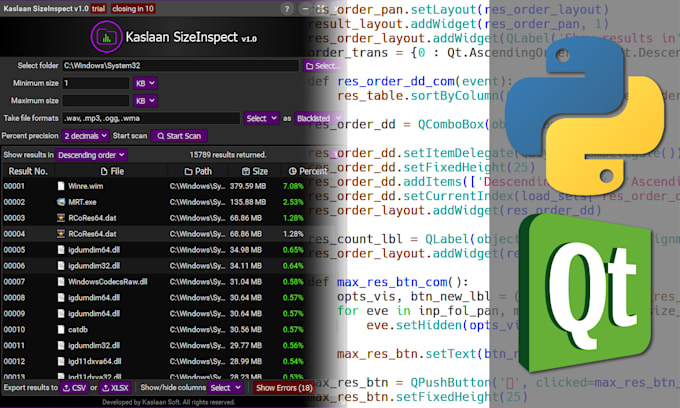Click the 15789 results returned label

pos(228,155)
